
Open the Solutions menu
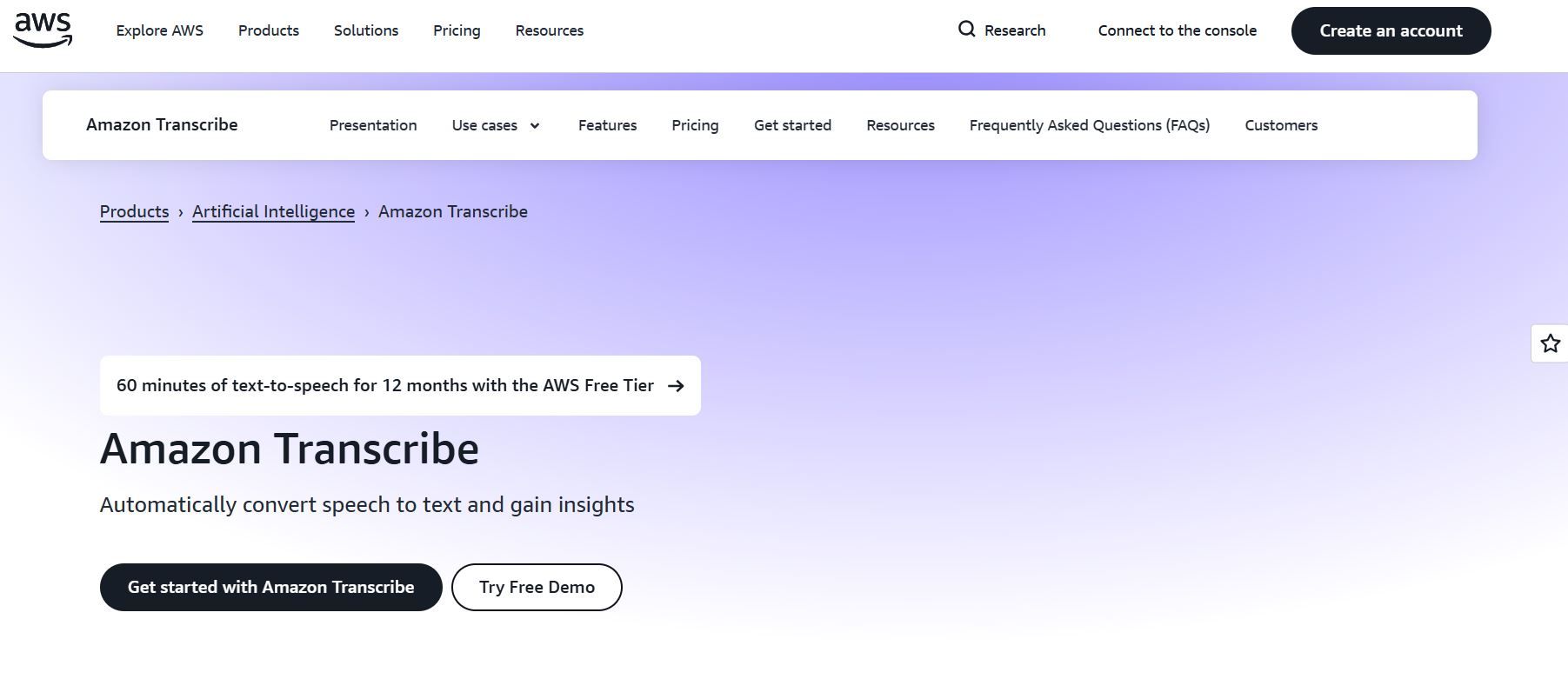coord(365,30)
